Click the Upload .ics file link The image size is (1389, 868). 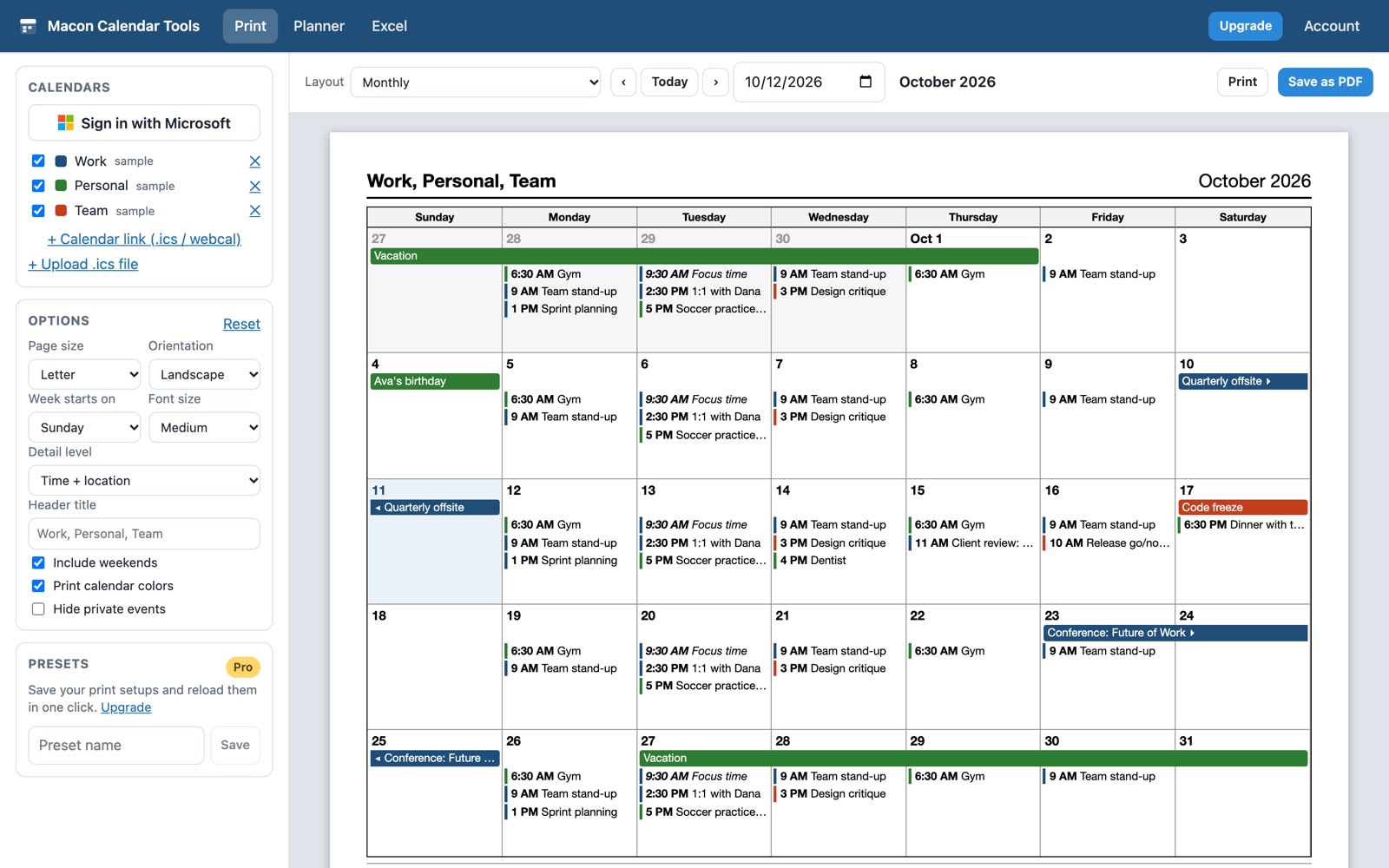(83, 265)
